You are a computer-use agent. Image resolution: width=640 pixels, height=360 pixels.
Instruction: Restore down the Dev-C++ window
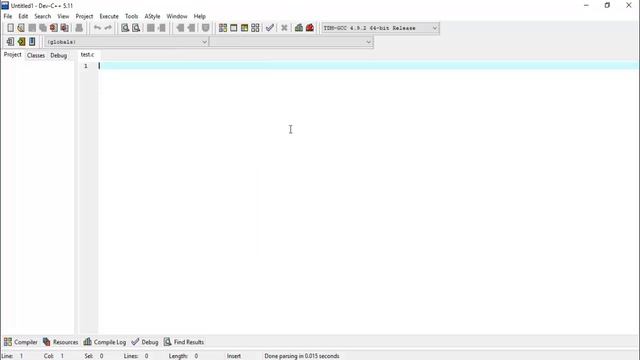[x=607, y=5]
